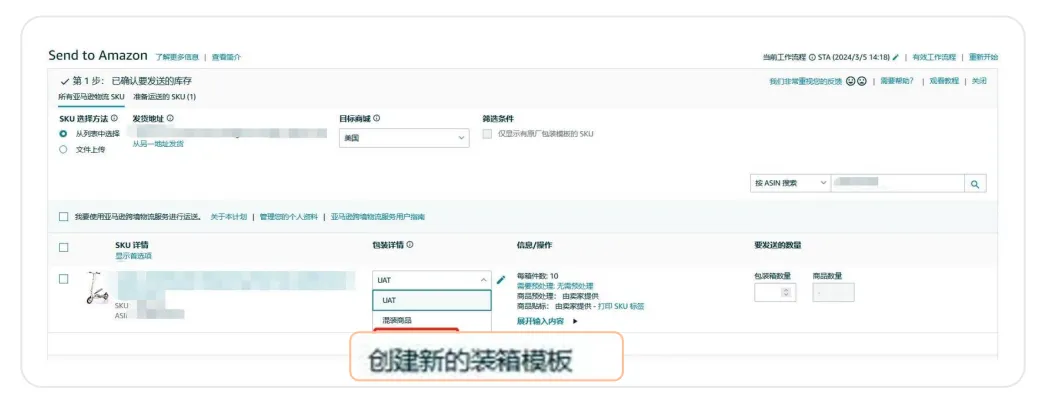Click 需要预处理: 无需预处理 link
This screenshot has width=1038, height=405.
click(x=555, y=286)
